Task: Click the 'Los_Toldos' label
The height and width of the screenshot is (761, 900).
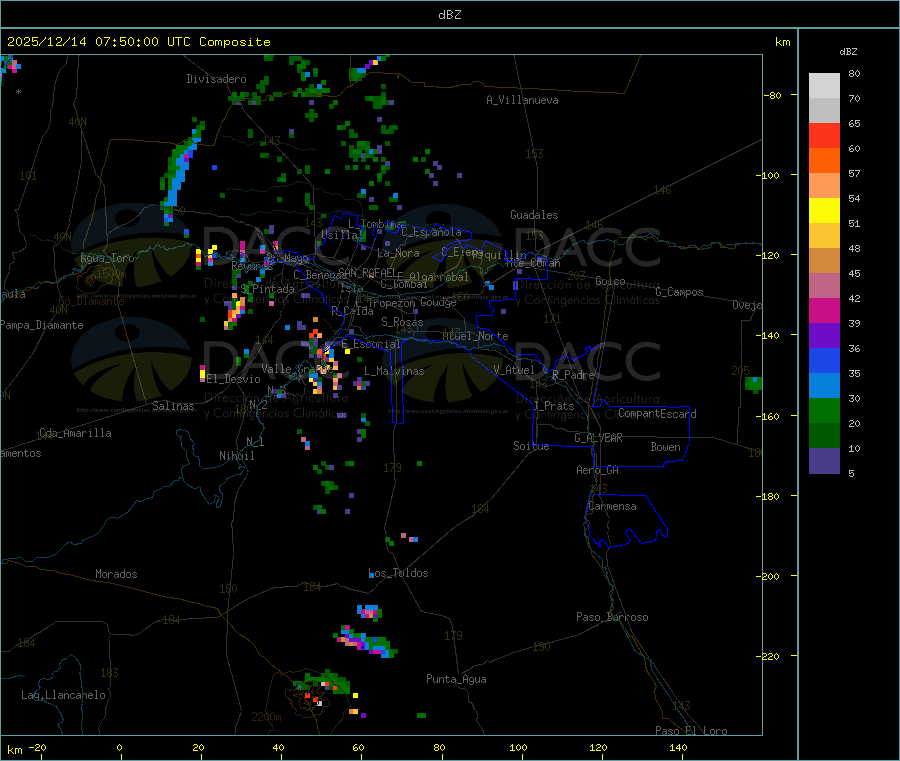Action: [x=398, y=573]
